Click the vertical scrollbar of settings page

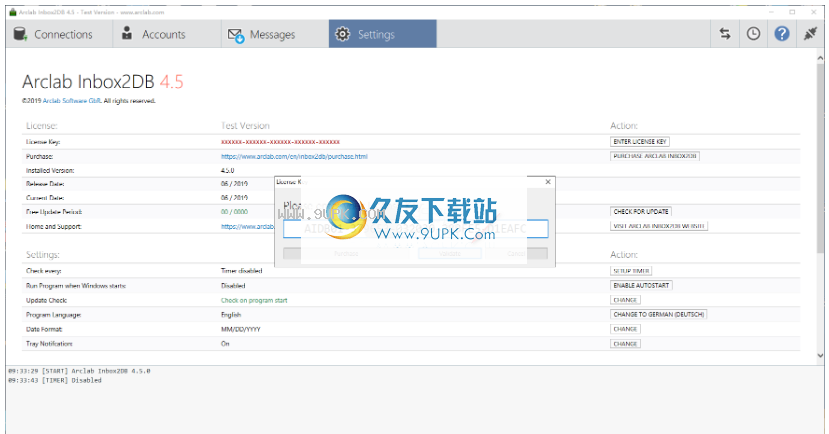coord(820,159)
